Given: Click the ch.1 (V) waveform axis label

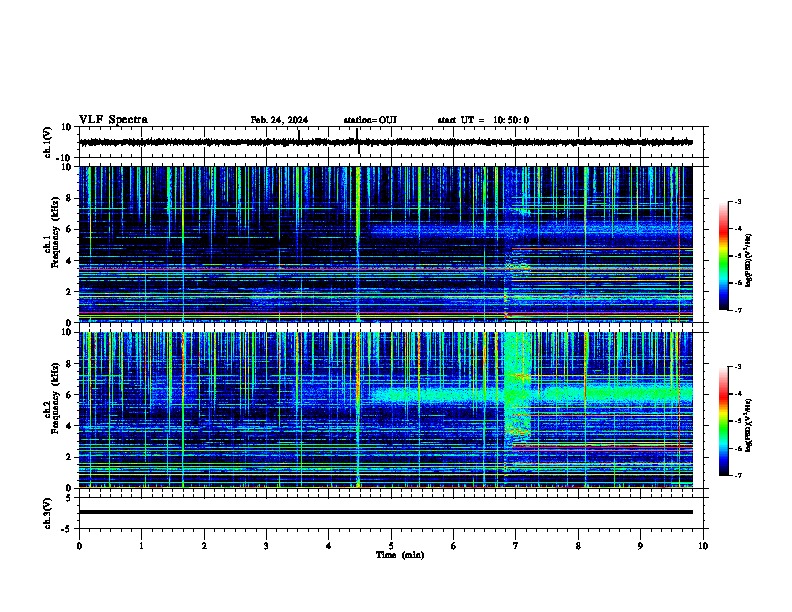Looking at the screenshot, I should (x=48, y=142).
